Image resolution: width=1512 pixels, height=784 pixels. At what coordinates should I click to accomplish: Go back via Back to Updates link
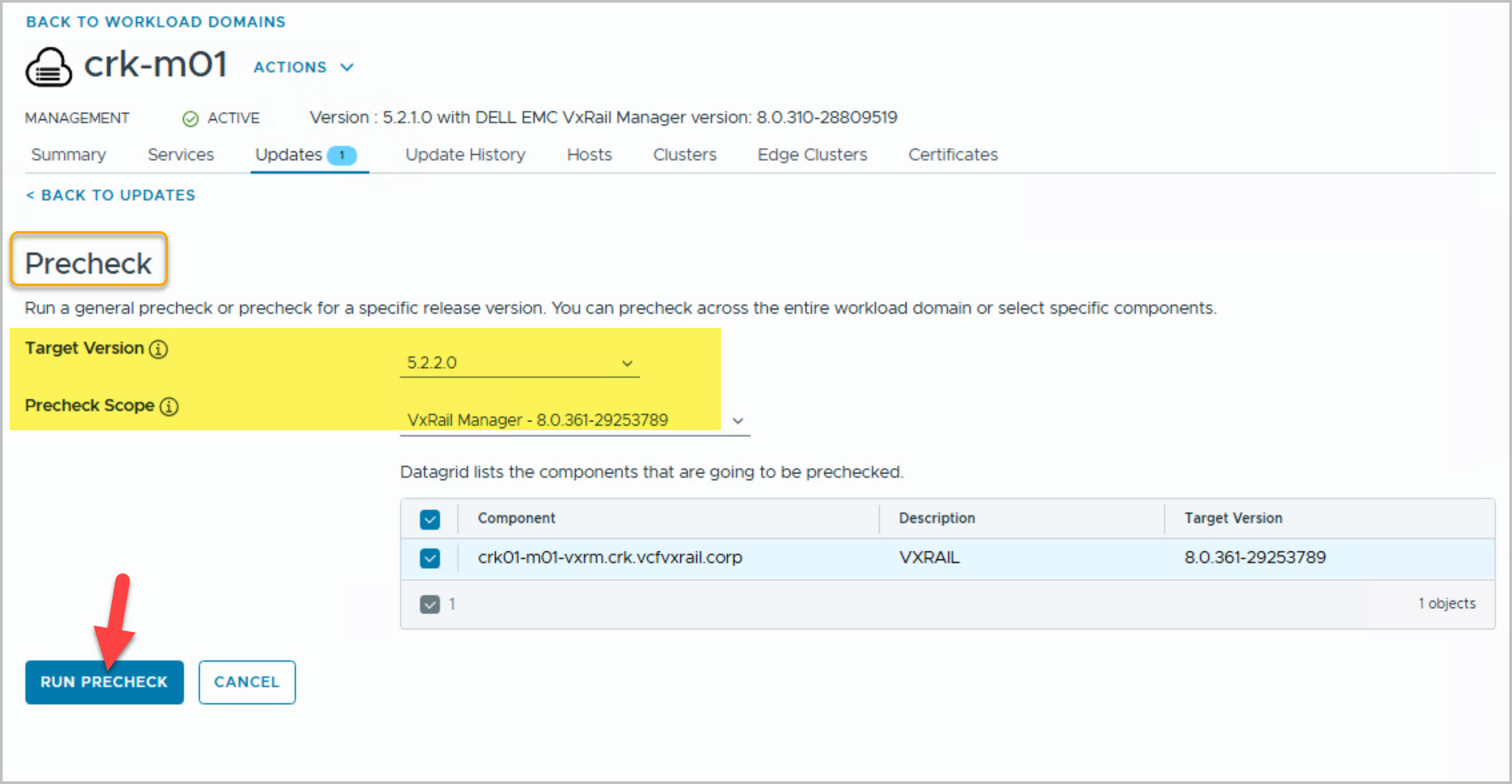click(111, 196)
